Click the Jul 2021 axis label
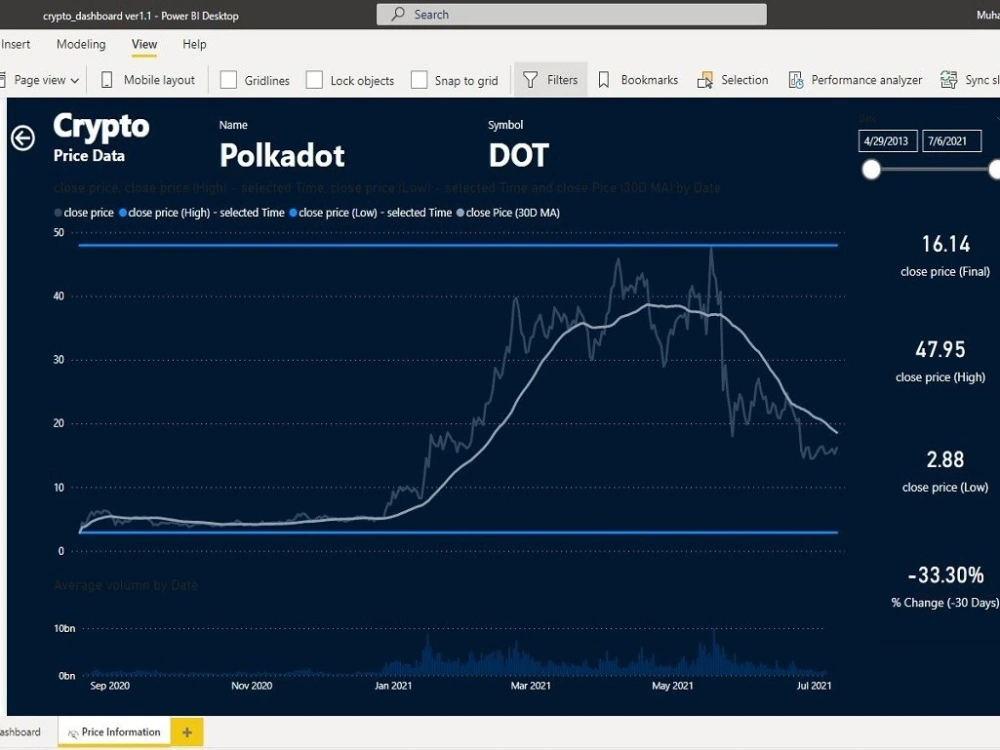This screenshot has height=750, width=1000. [x=814, y=686]
